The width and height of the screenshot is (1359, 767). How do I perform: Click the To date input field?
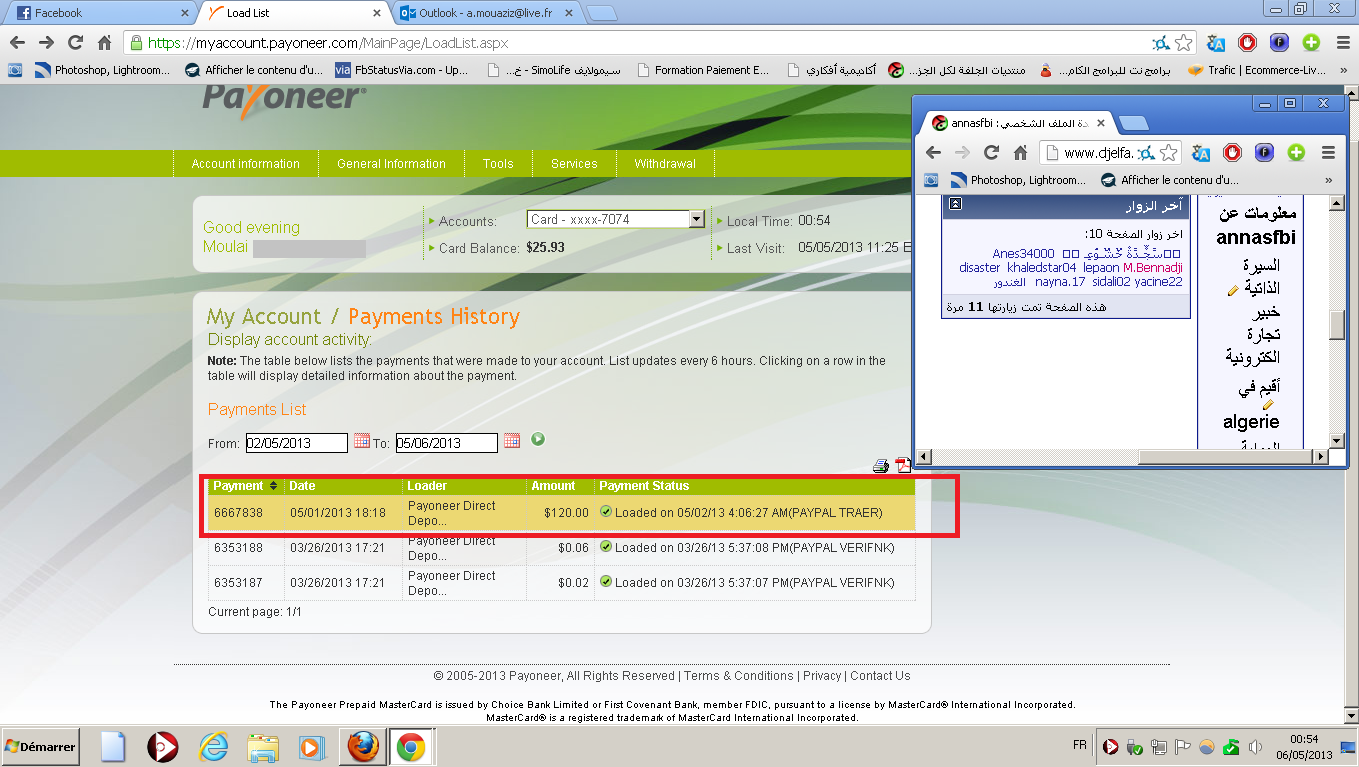[x=446, y=442]
